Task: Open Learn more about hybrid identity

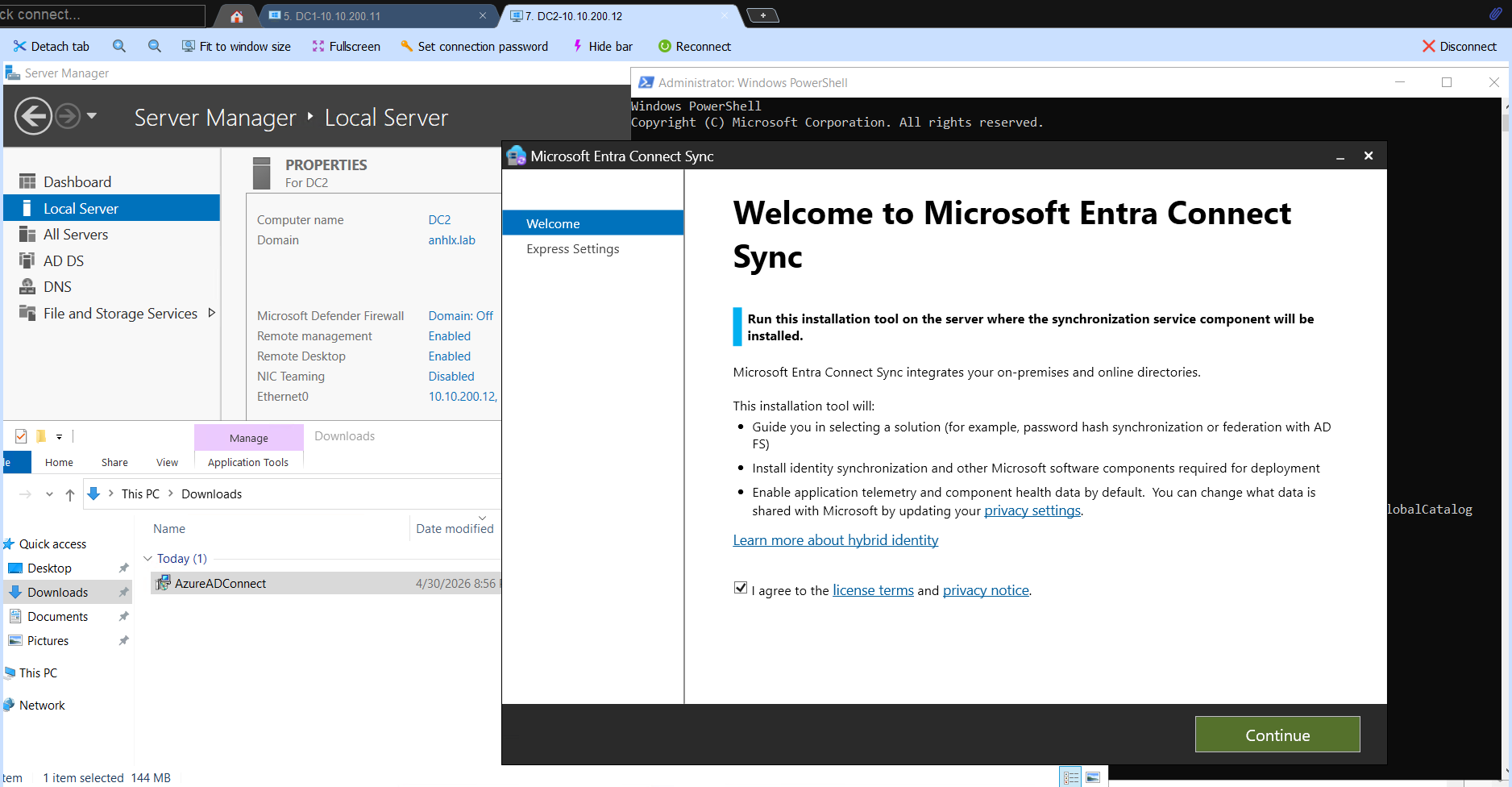Action: pyautogui.click(x=836, y=540)
